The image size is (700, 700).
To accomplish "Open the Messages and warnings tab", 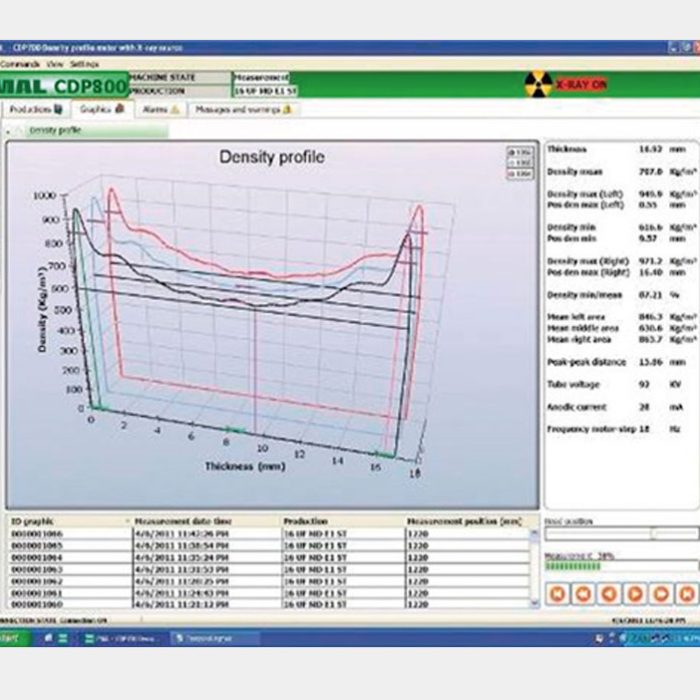I will [240, 108].
